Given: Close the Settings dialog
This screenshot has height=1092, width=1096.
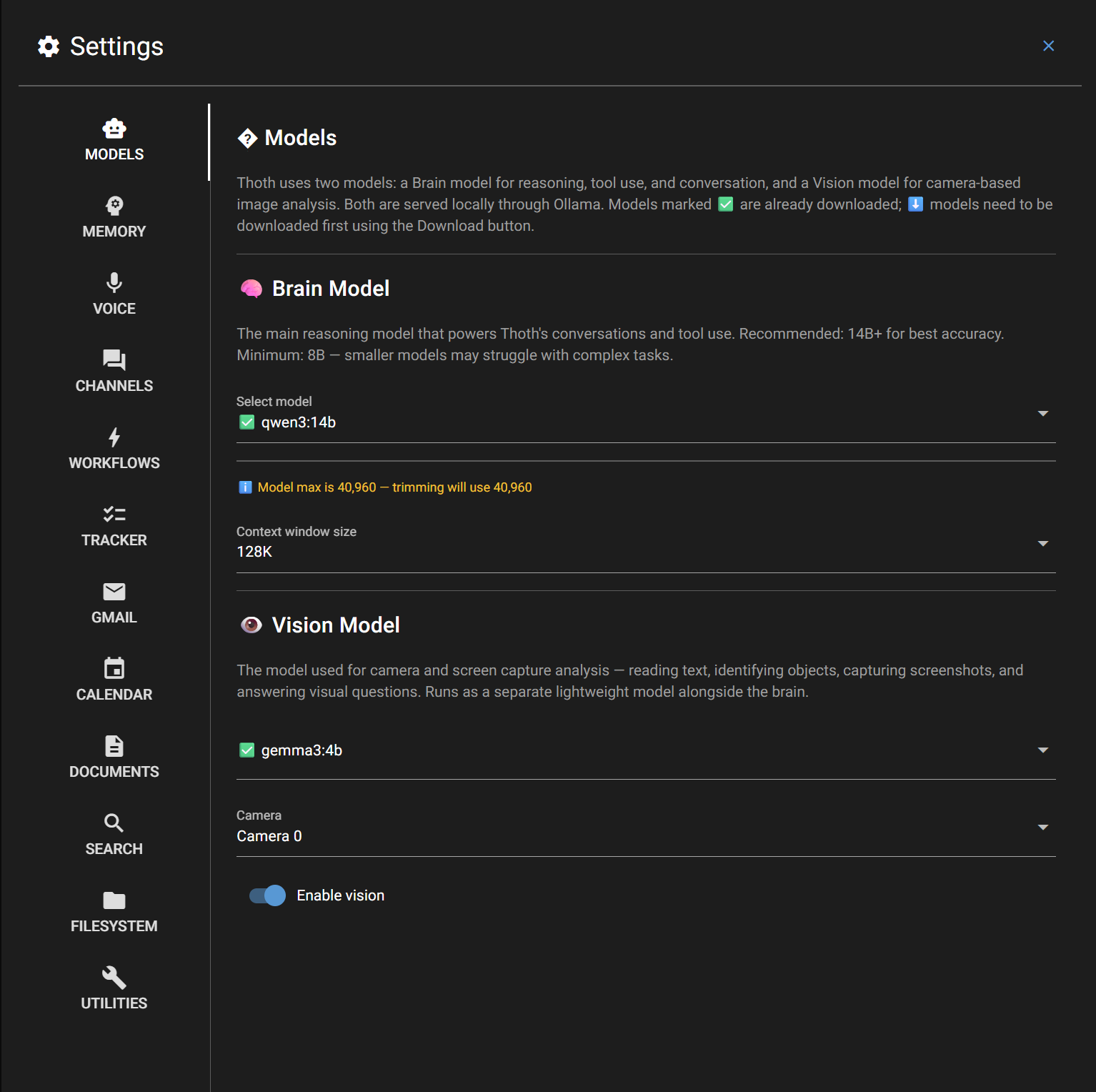Looking at the screenshot, I should click(x=1048, y=46).
